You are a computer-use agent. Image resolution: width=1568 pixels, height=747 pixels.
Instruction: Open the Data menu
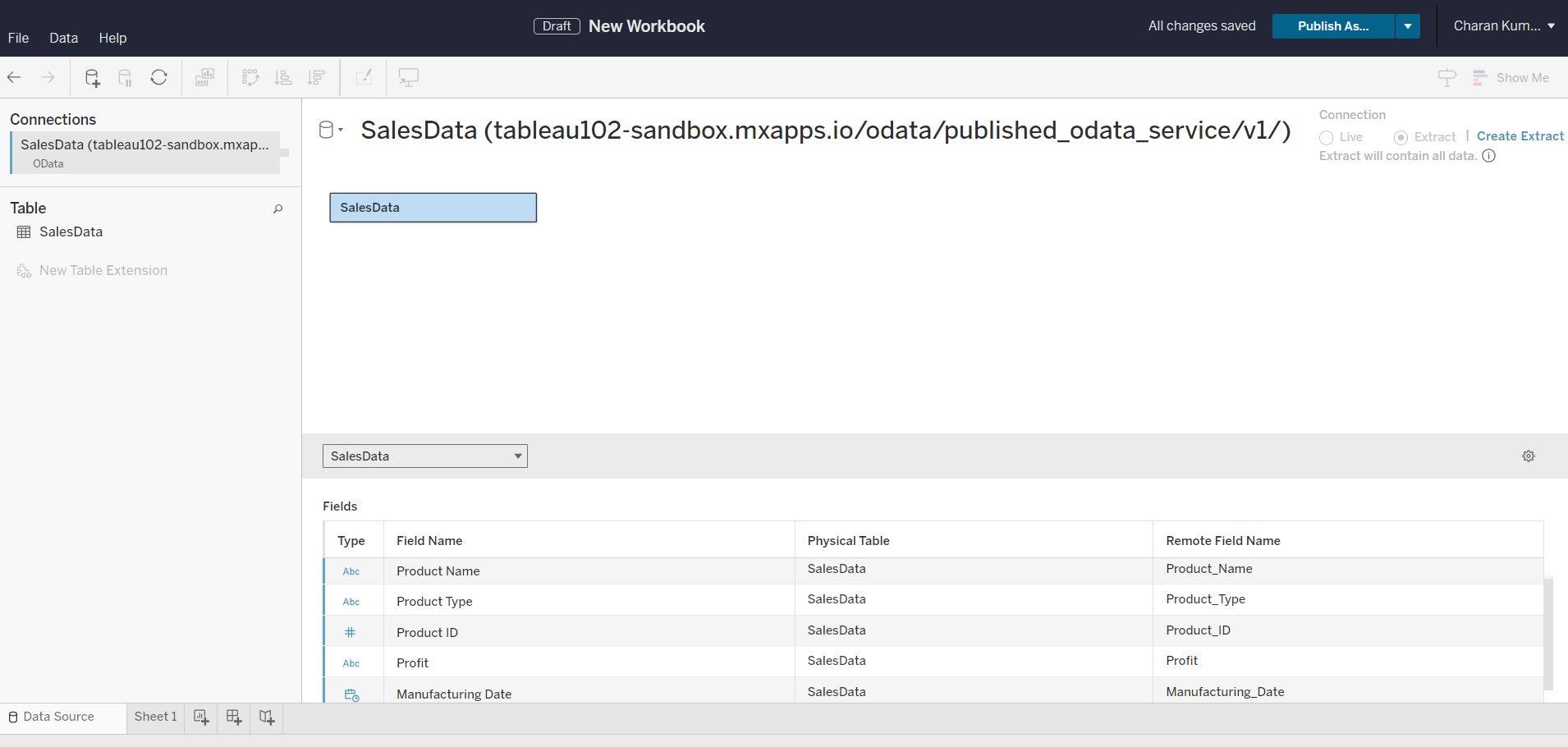[63, 38]
